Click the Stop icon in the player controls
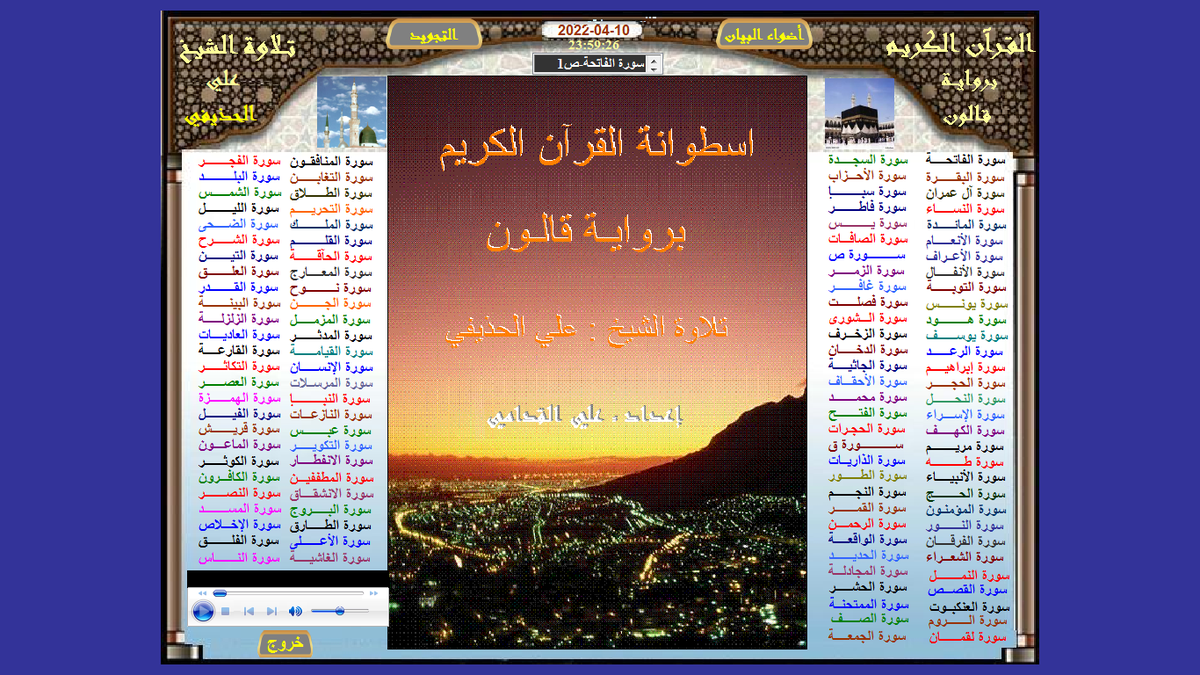 (226, 610)
